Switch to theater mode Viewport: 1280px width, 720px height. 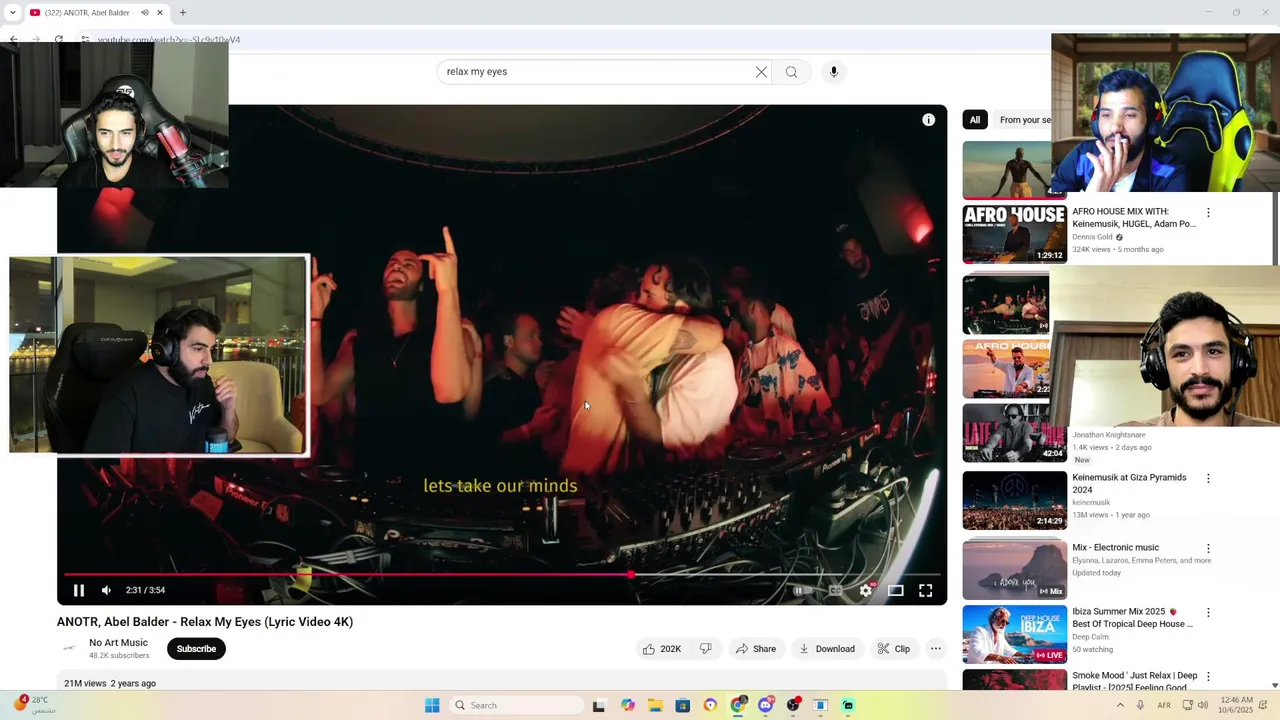(x=896, y=590)
